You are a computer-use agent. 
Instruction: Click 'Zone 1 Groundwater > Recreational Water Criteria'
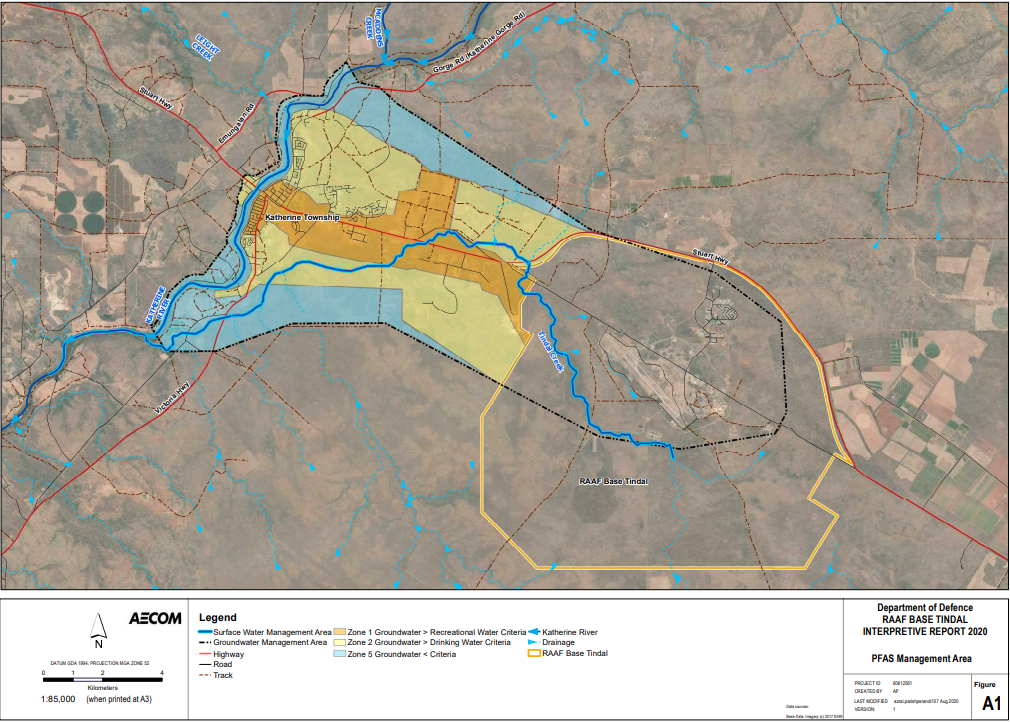(437, 632)
